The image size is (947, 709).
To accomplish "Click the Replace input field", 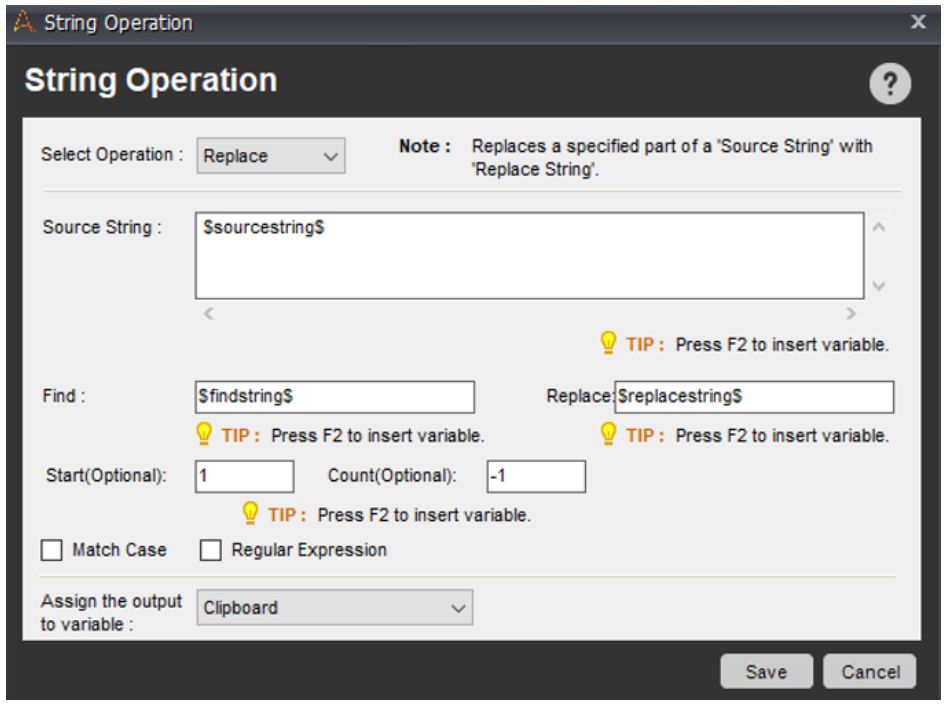I will 753,396.
